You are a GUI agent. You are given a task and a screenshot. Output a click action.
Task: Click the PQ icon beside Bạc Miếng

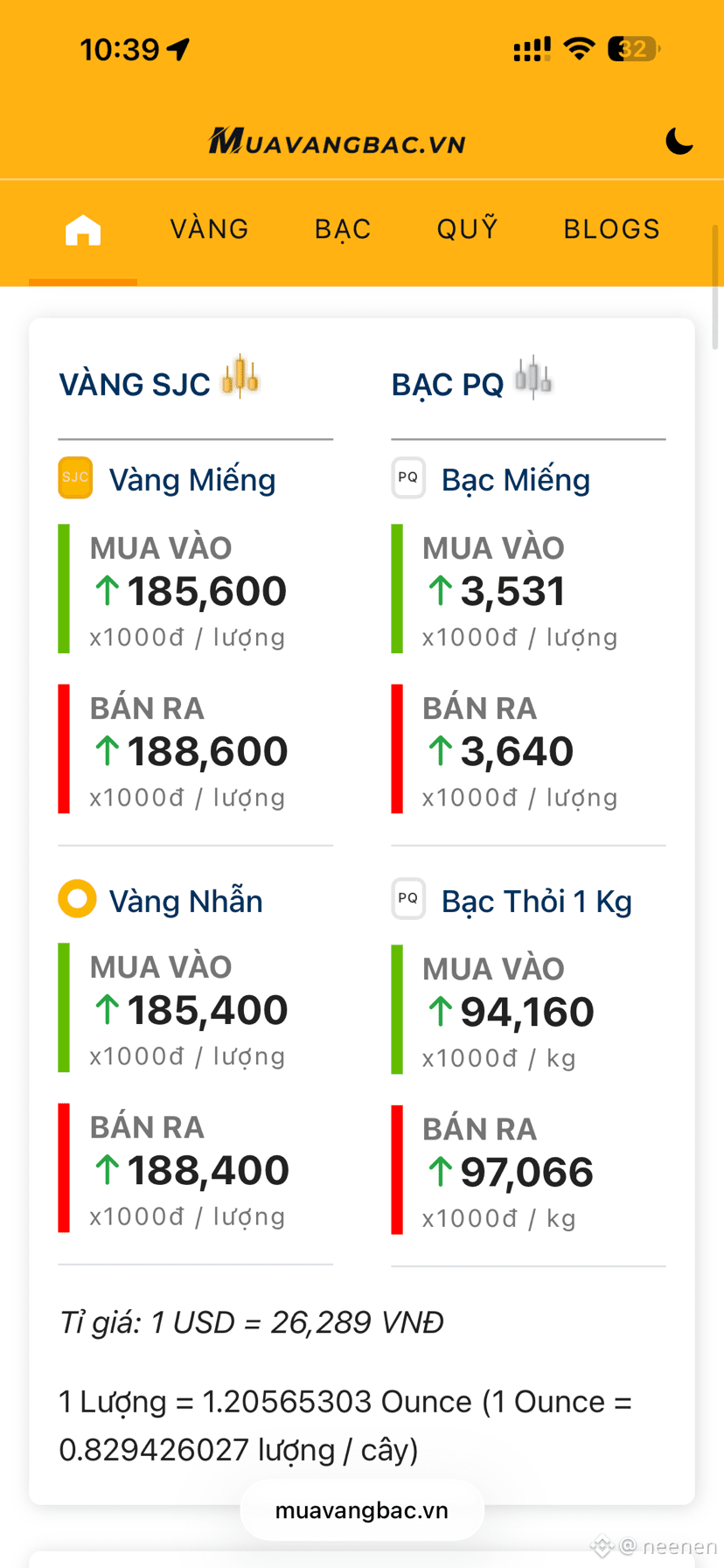[x=408, y=477]
